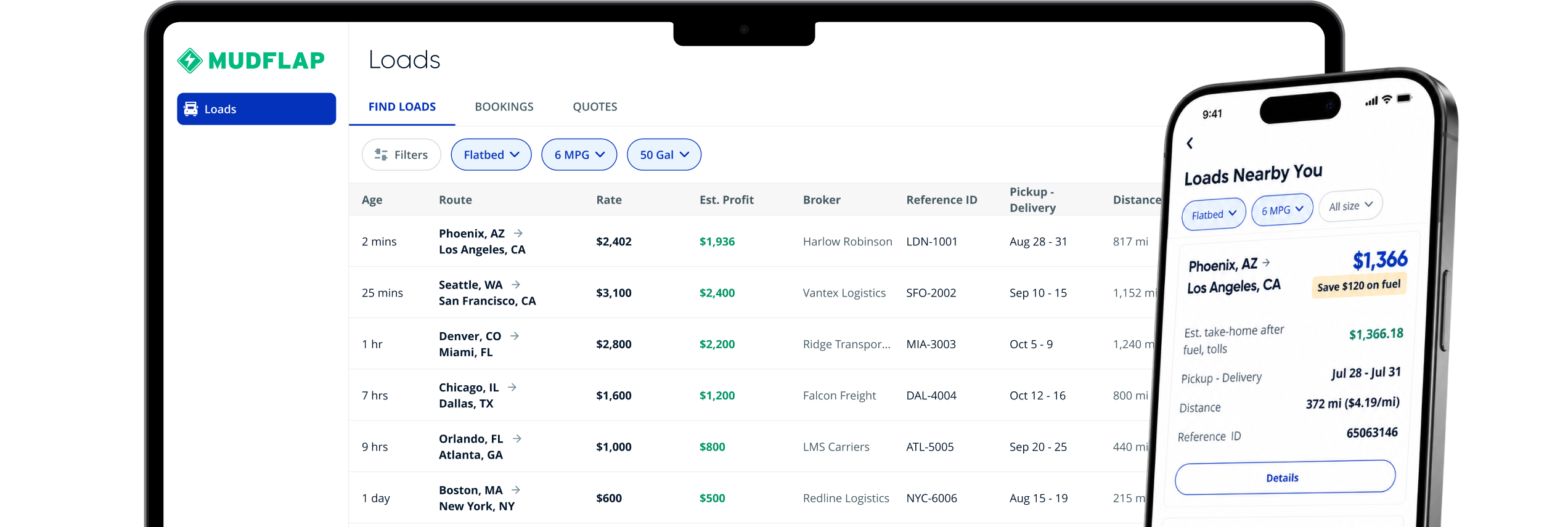Viewport: 1568px width, 527px height.
Task: Click broker LMS Carriers
Action: pyautogui.click(x=836, y=447)
